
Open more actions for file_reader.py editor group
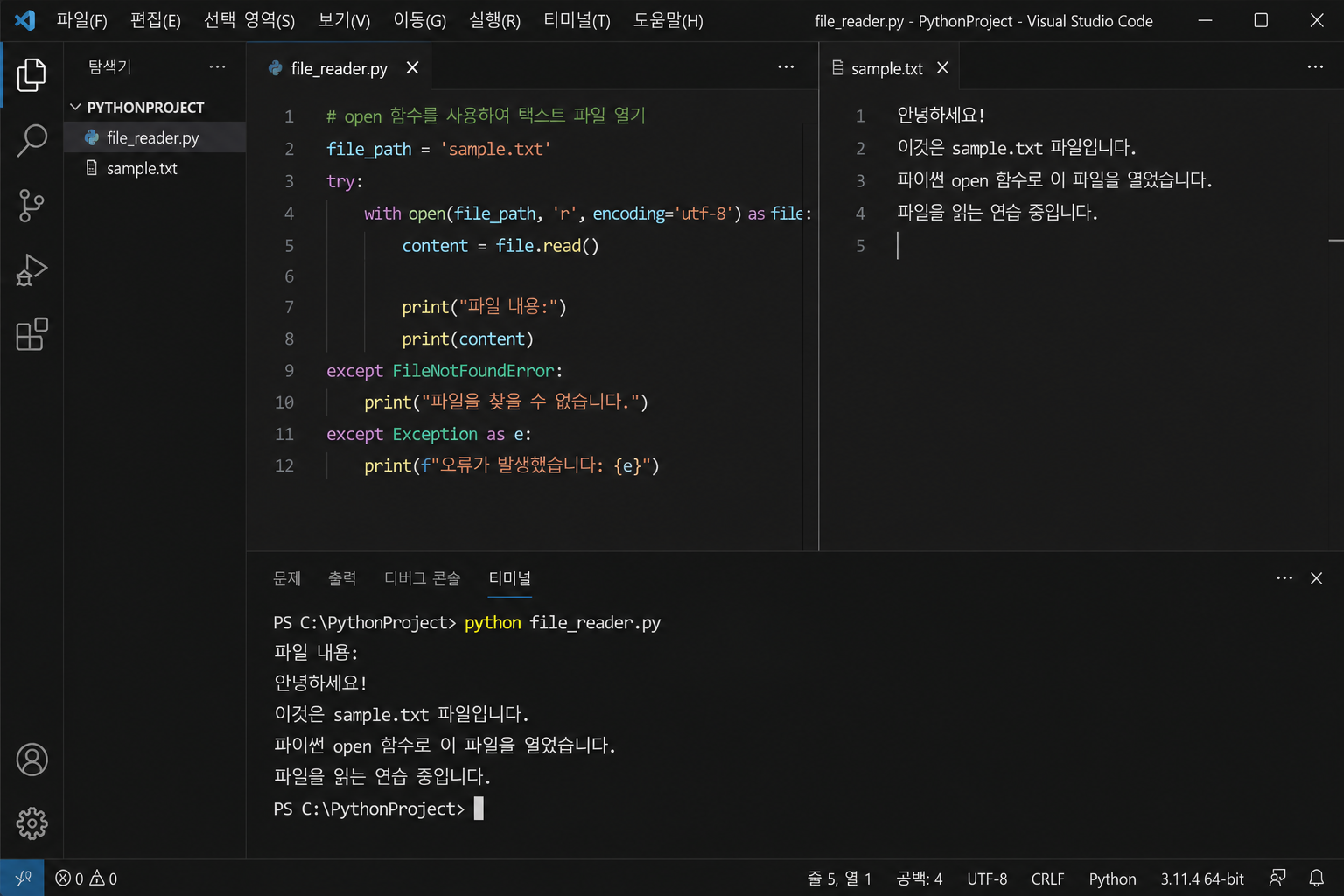786,66
